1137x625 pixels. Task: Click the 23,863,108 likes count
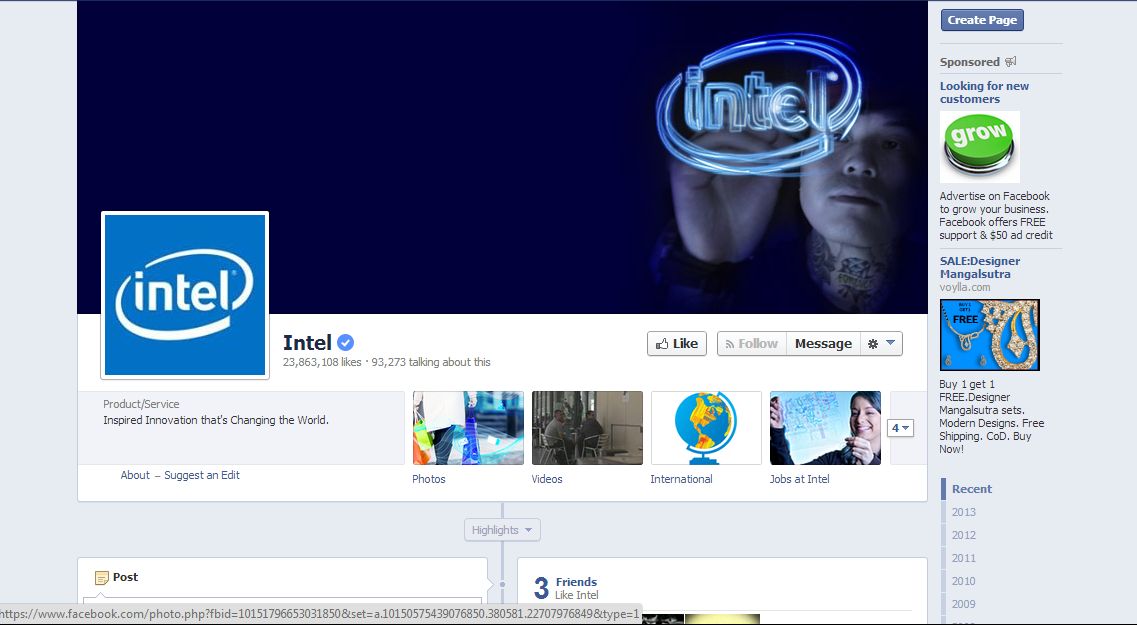[322, 362]
